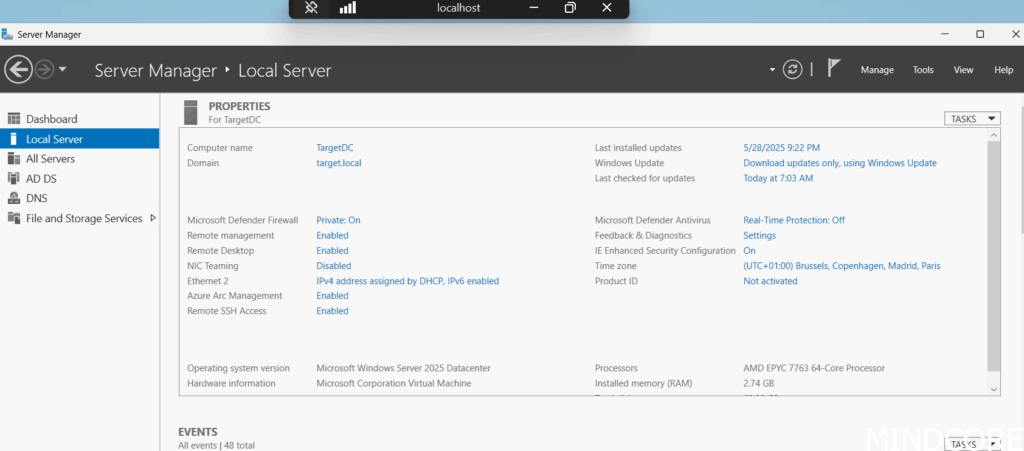Open the Tools menu
Screen dimensions: 1024x451
923,70
